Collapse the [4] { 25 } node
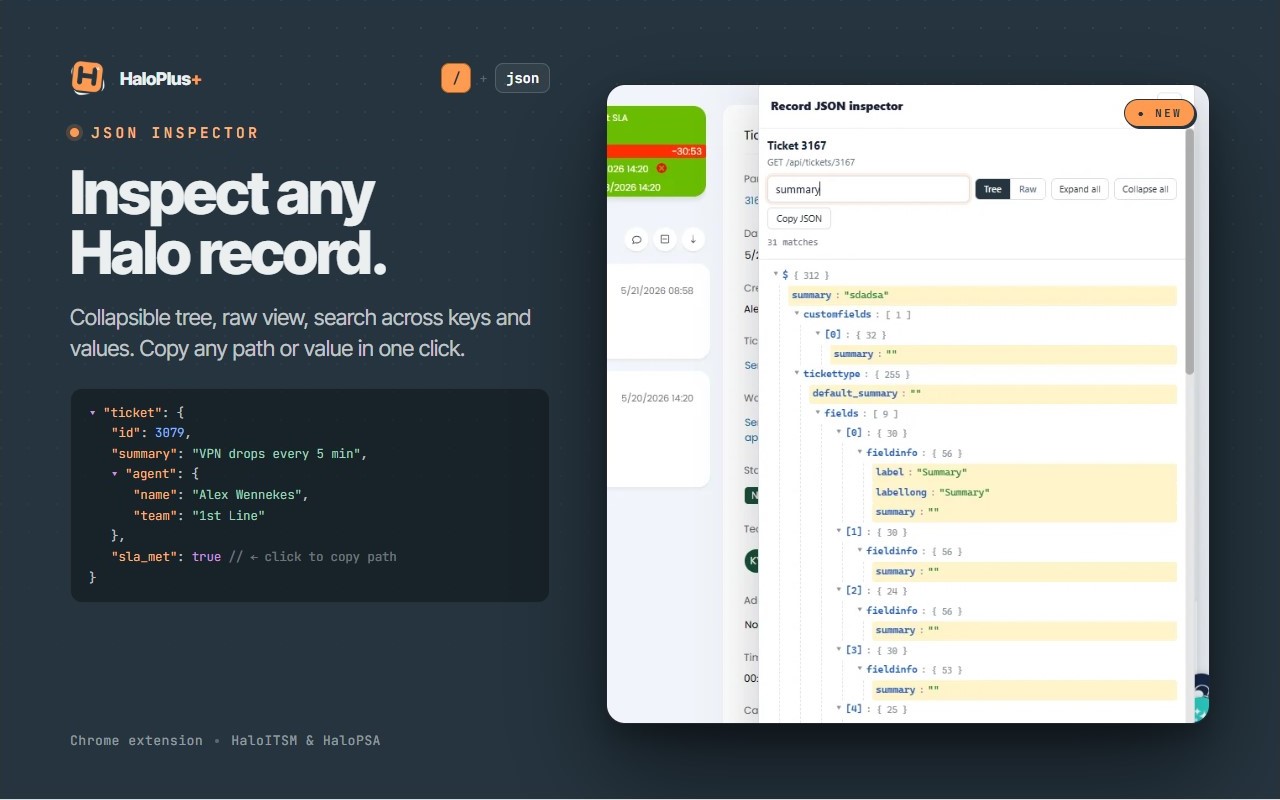1280x800 pixels. [x=839, y=709]
